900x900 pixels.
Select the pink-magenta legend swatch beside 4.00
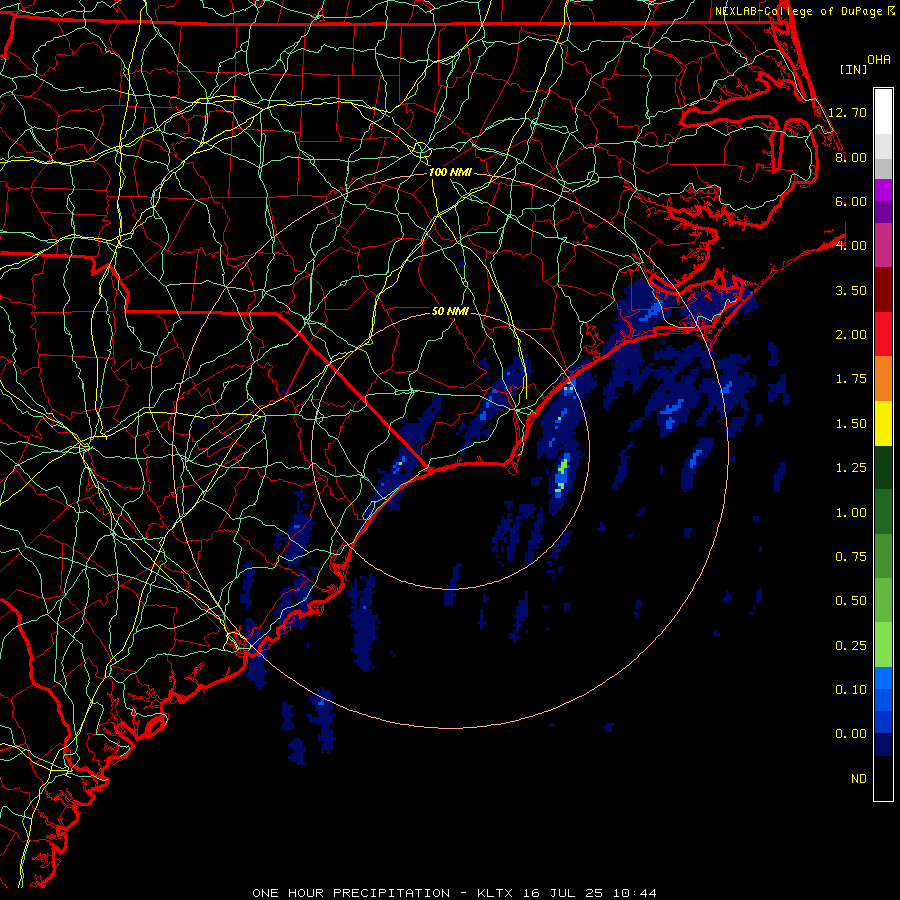pyautogui.click(x=883, y=245)
